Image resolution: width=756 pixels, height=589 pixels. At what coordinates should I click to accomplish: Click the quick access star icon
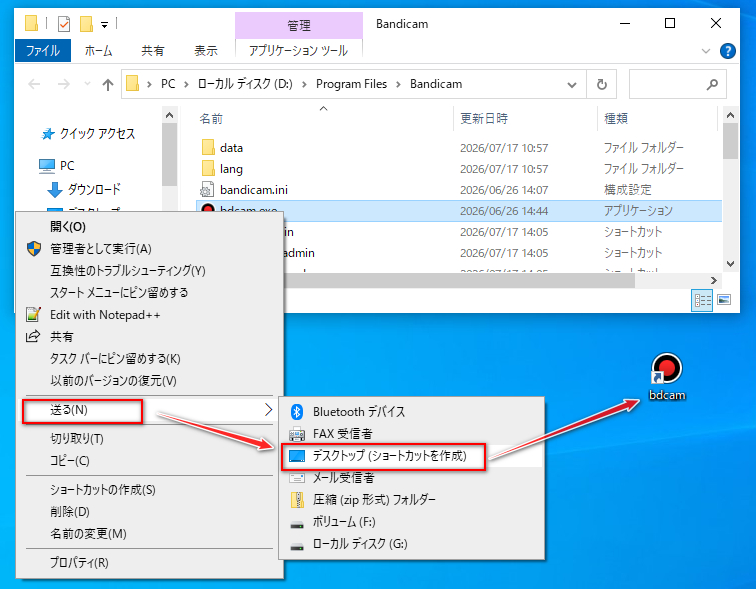pos(48,134)
